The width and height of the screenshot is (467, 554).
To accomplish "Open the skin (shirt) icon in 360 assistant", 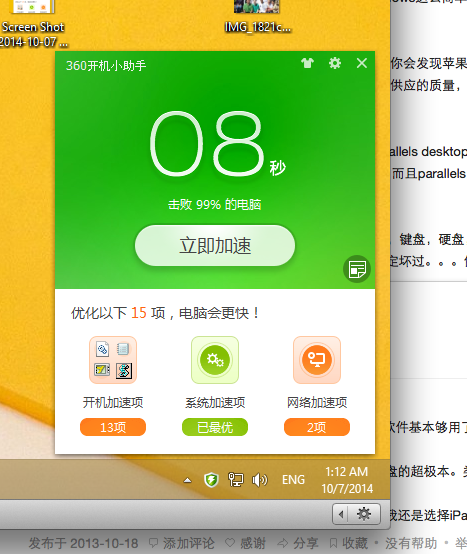I will (307, 63).
